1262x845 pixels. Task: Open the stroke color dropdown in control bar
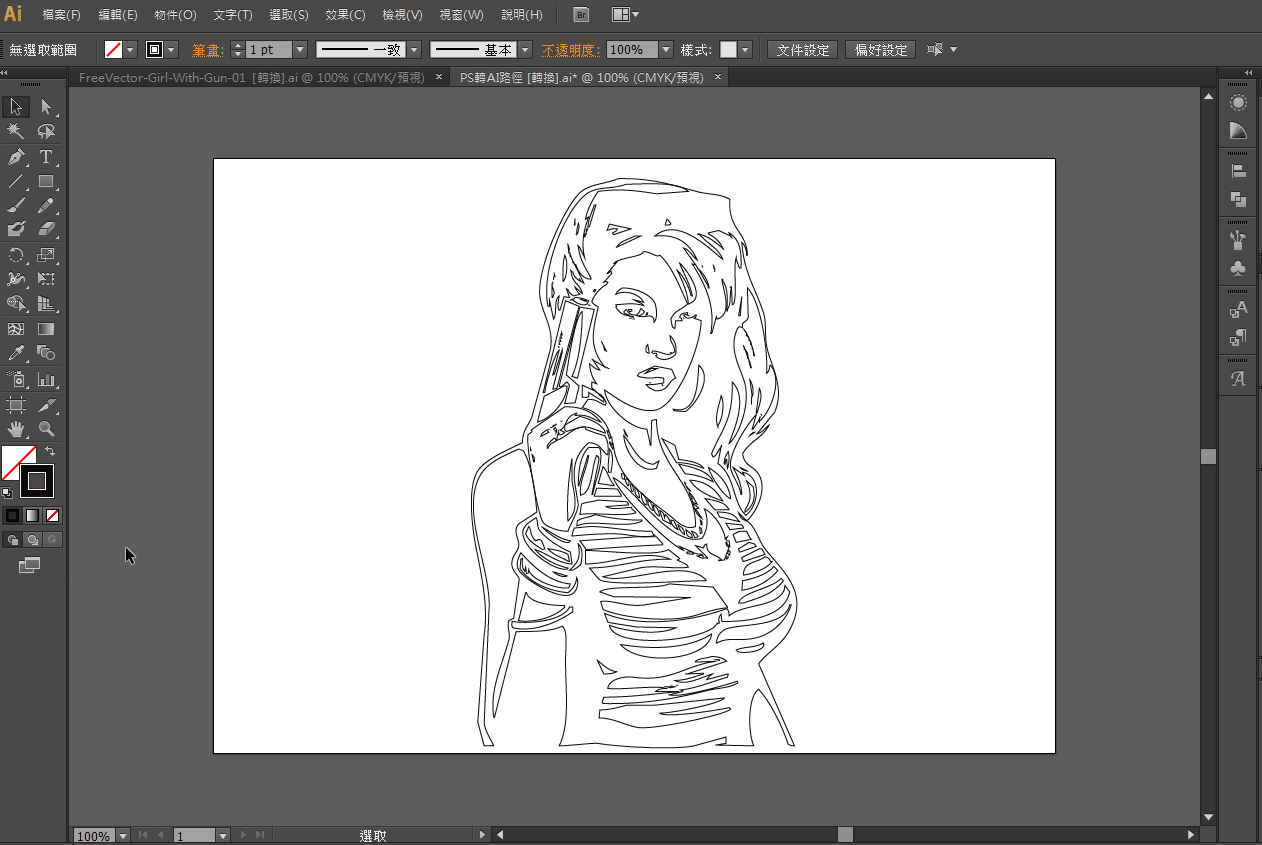click(x=172, y=49)
